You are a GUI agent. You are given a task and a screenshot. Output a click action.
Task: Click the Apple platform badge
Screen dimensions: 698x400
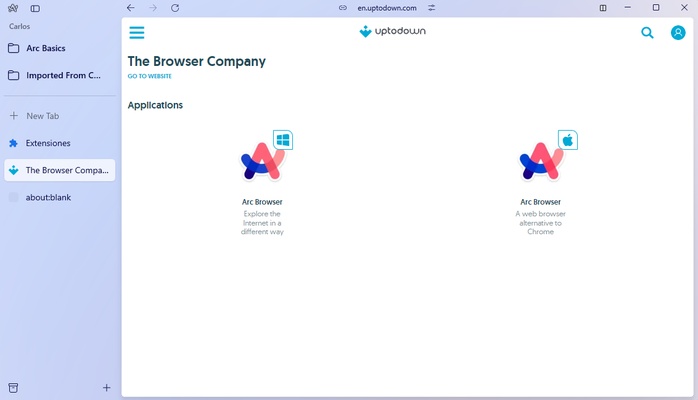click(568, 140)
